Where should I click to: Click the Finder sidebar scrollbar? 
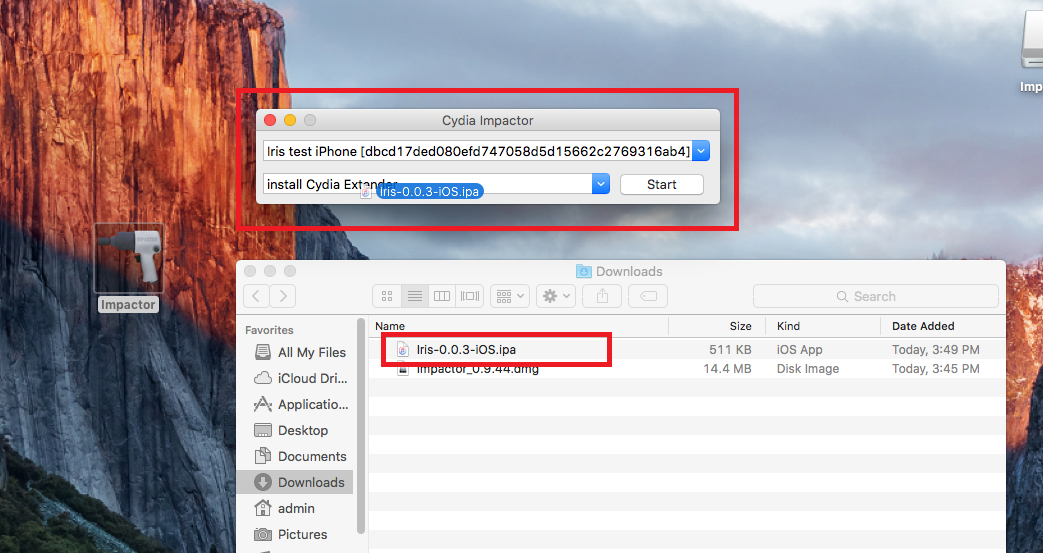[361, 426]
